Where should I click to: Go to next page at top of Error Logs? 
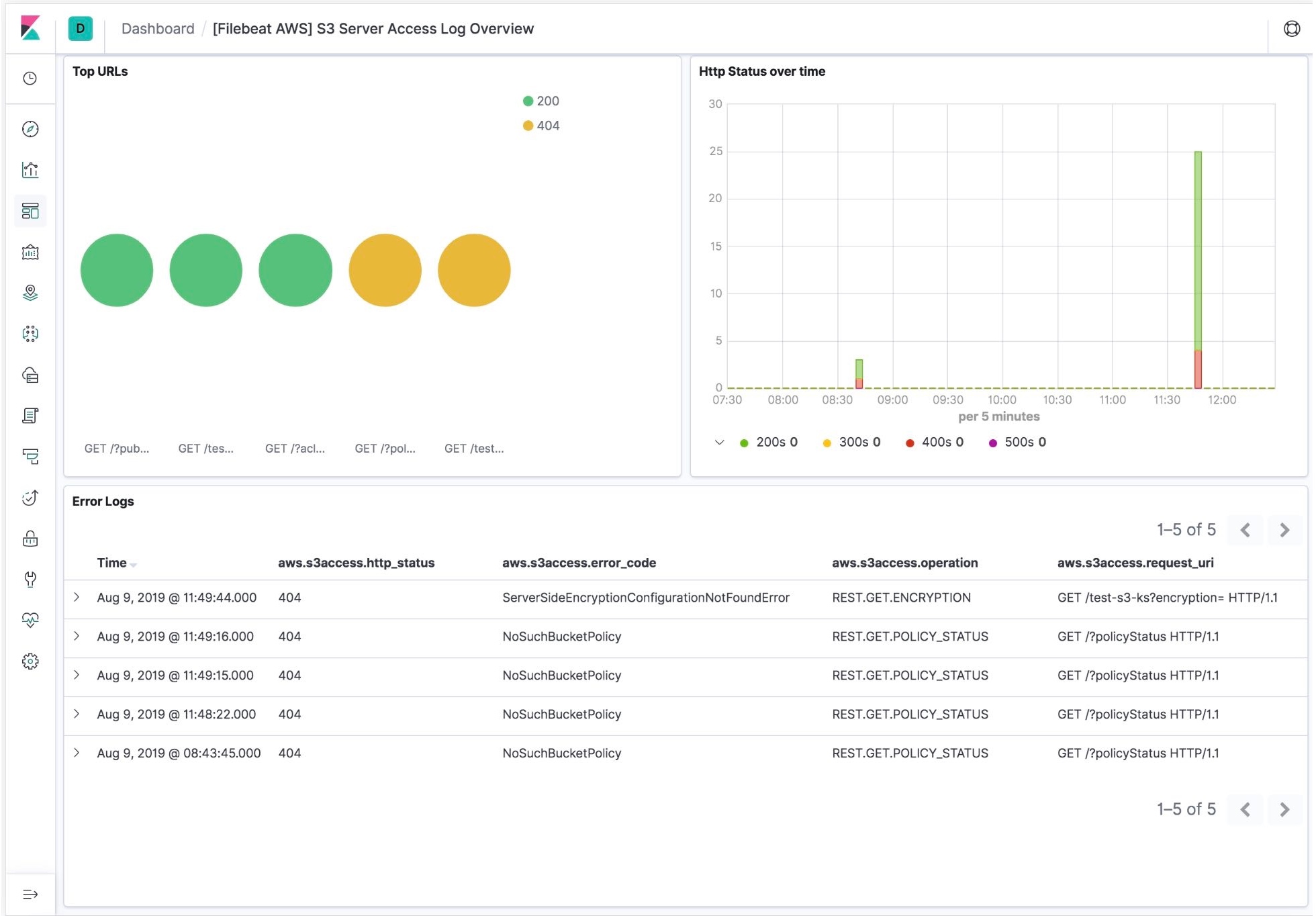(1284, 530)
